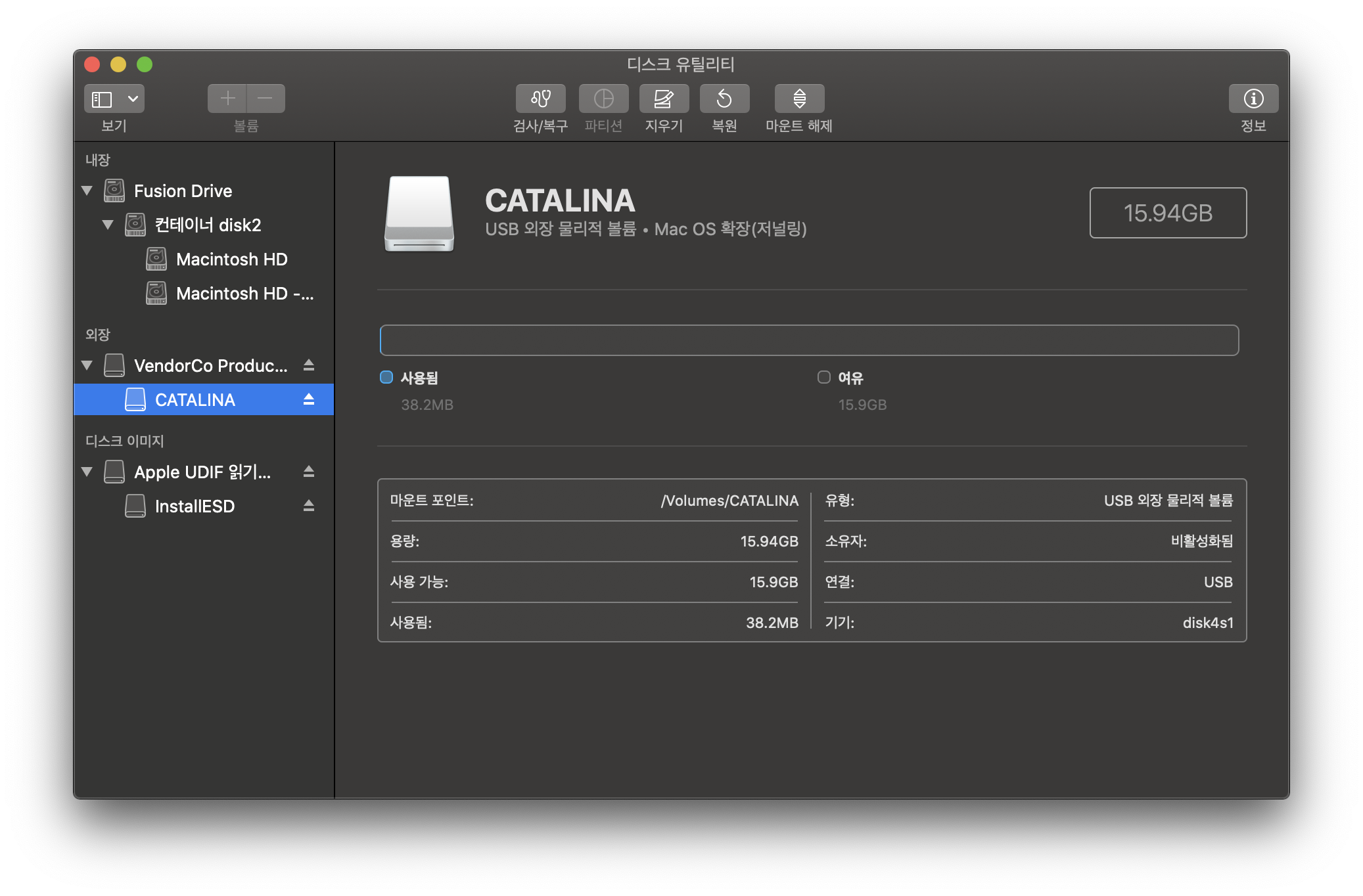Select the Macintosh HD volume
This screenshot has width=1363, height=896.
pyautogui.click(x=204, y=259)
